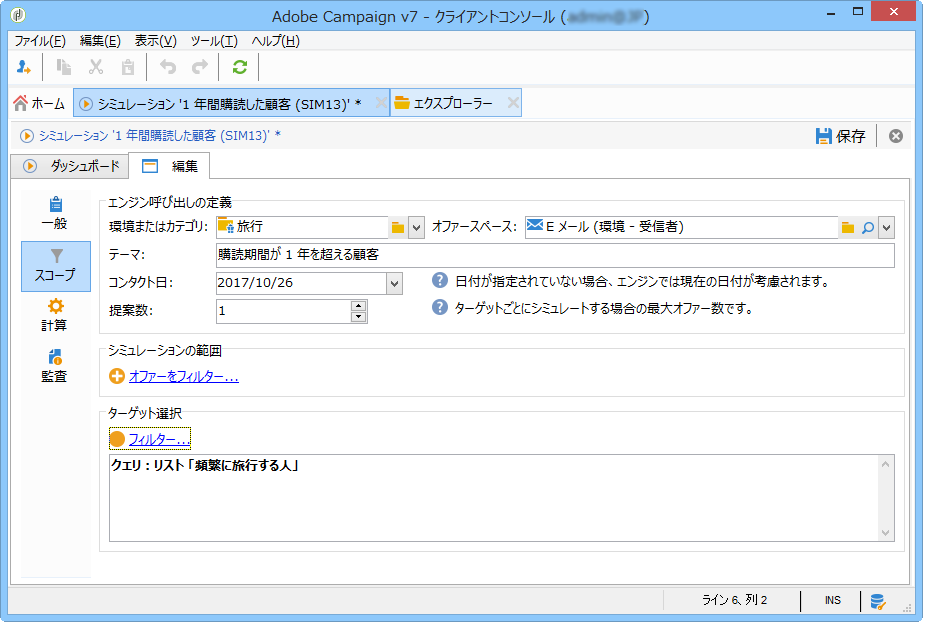Click the query text area クエリ:リスト

[x=494, y=498]
